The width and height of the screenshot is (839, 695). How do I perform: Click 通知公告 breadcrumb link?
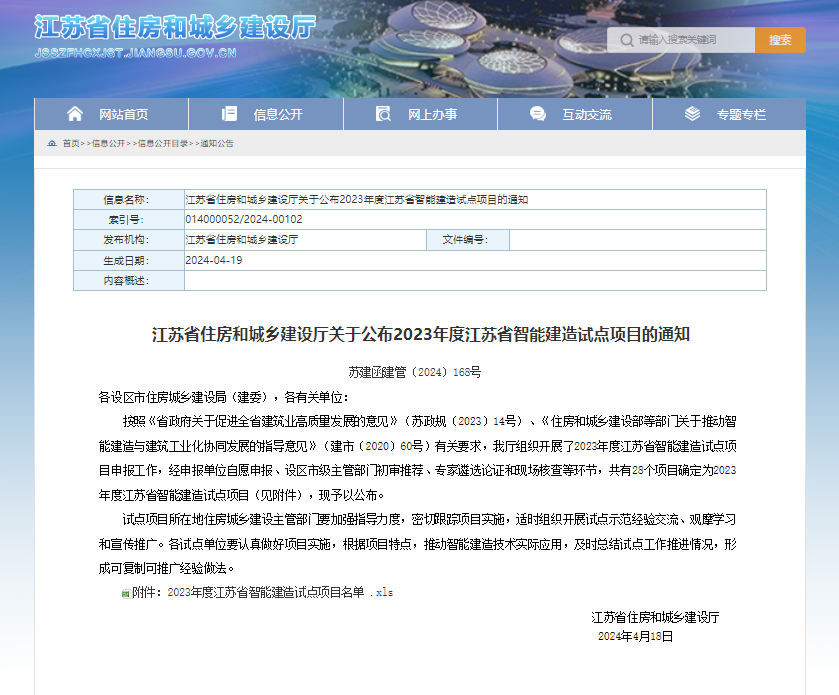217,144
